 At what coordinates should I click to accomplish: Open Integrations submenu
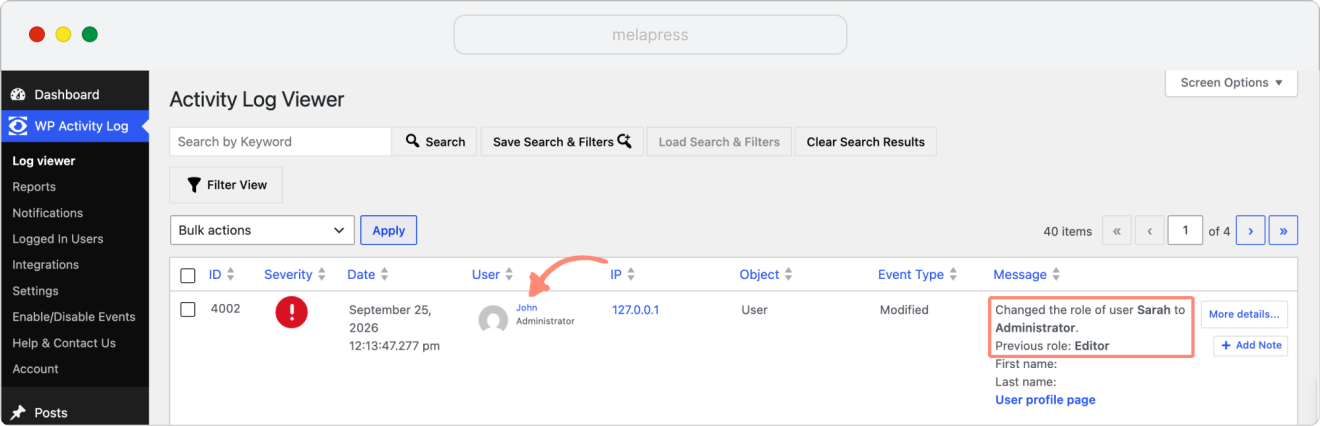(x=45, y=265)
